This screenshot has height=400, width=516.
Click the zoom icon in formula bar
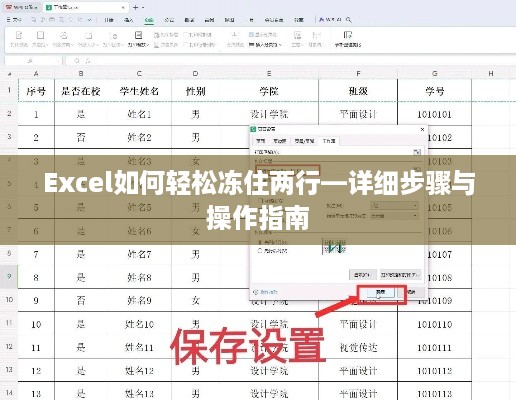click(77, 61)
